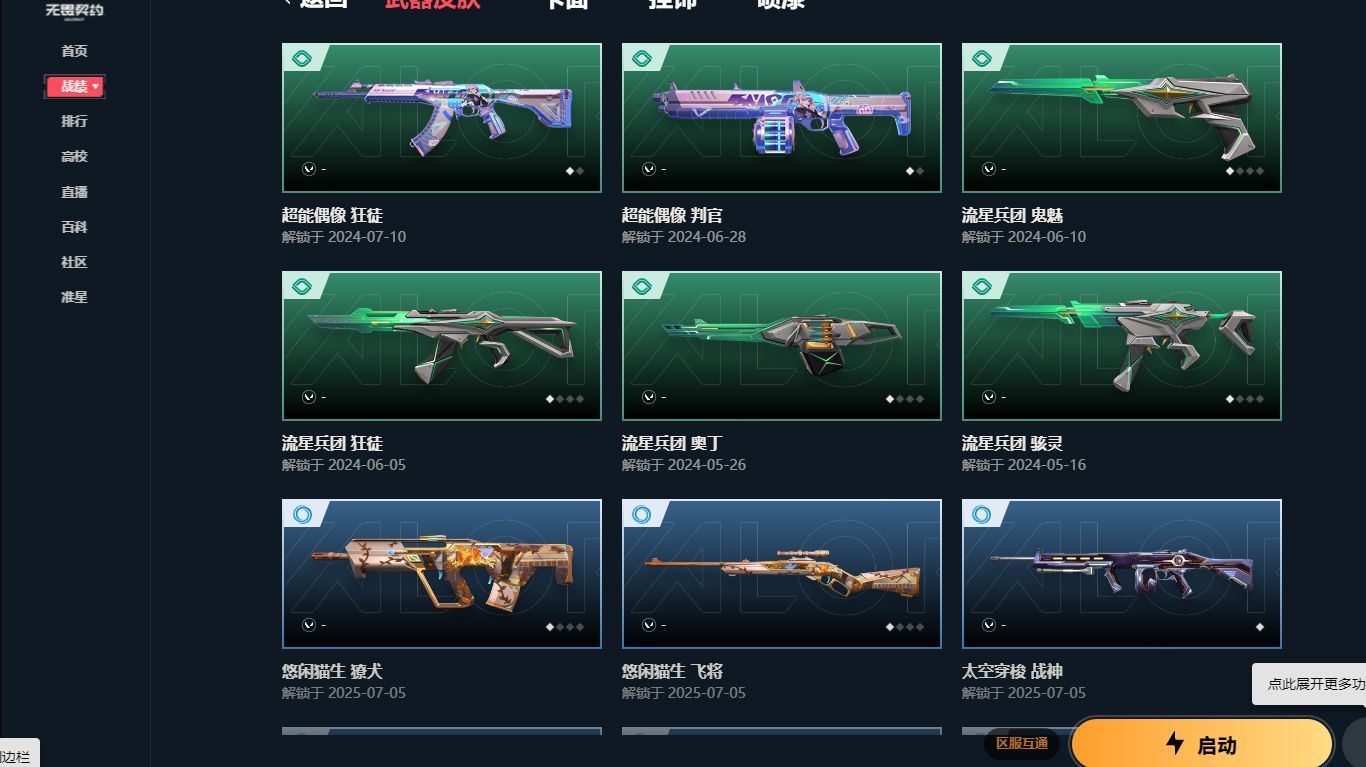Launch the game with 启动 button

(1202, 744)
